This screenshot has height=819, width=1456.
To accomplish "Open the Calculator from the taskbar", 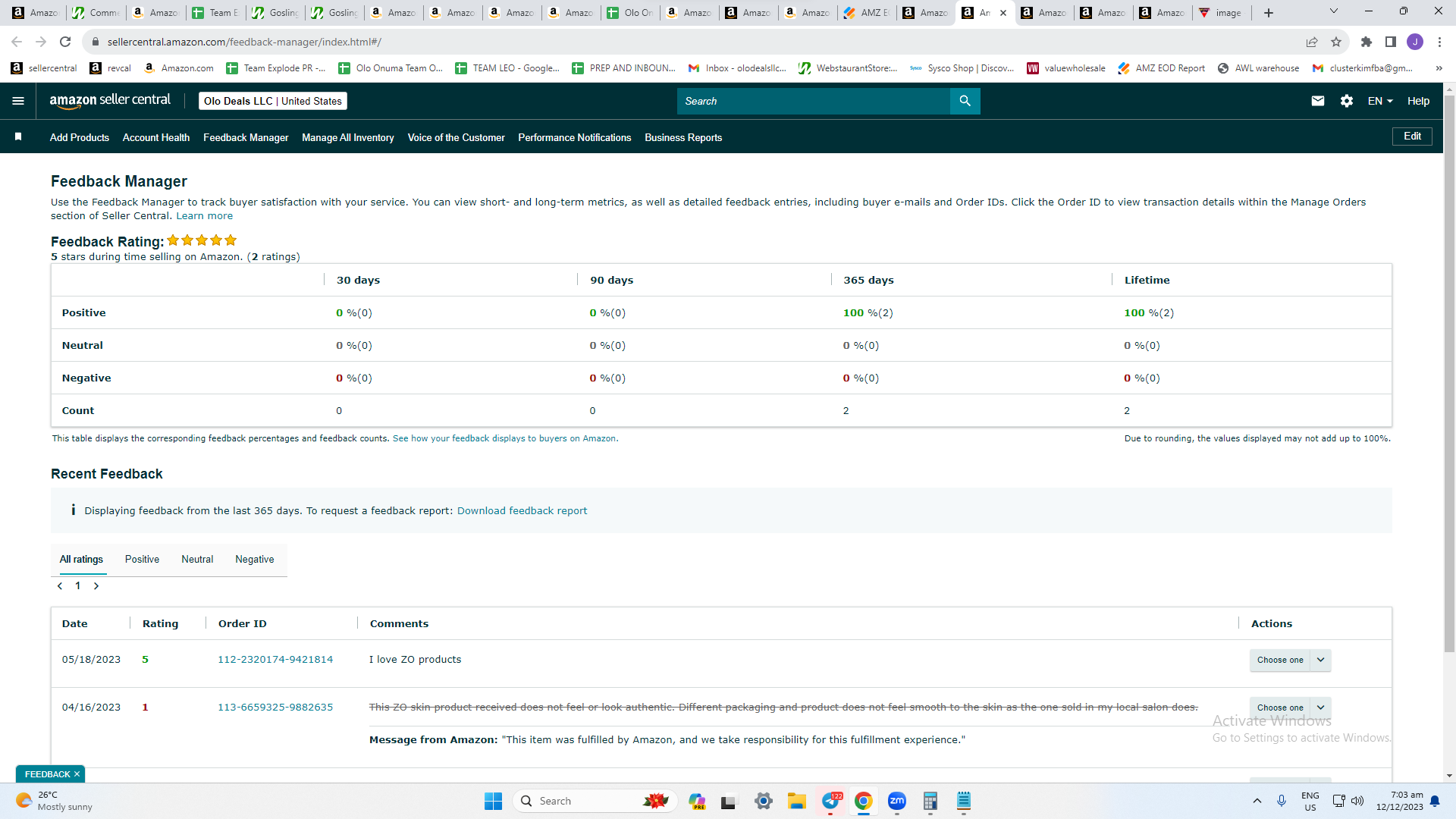I will (930, 801).
